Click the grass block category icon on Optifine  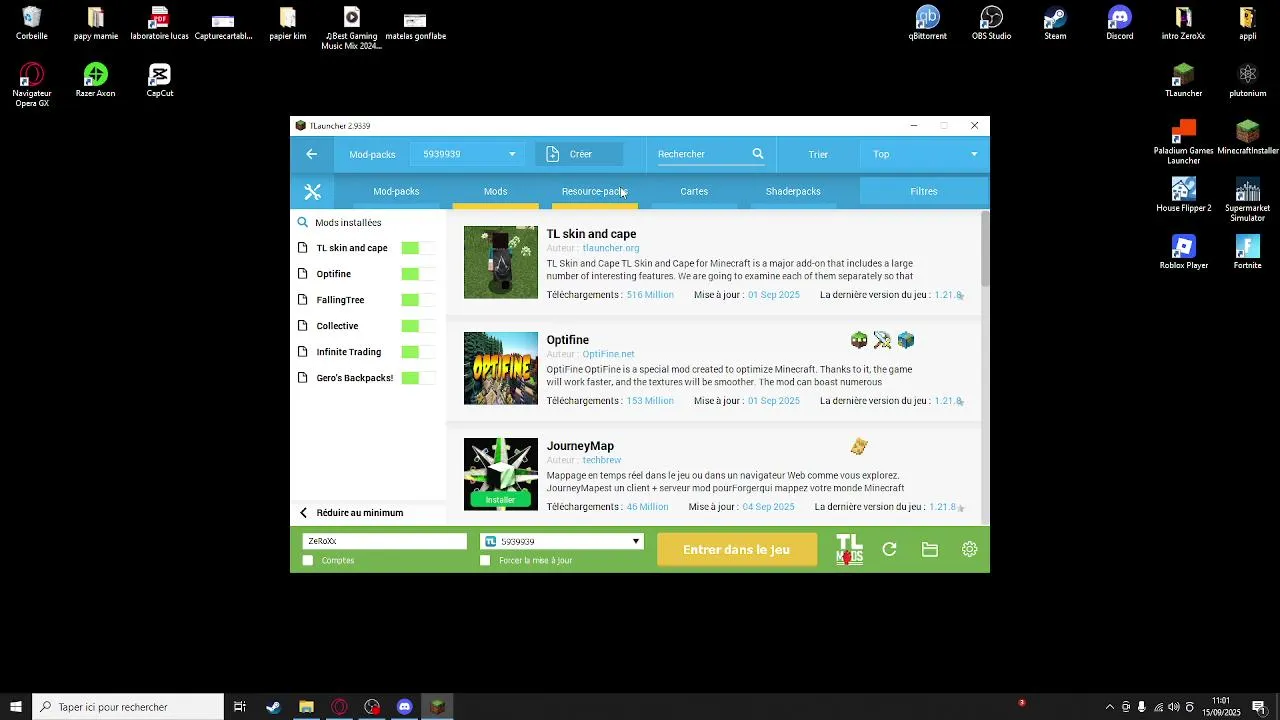(x=859, y=341)
